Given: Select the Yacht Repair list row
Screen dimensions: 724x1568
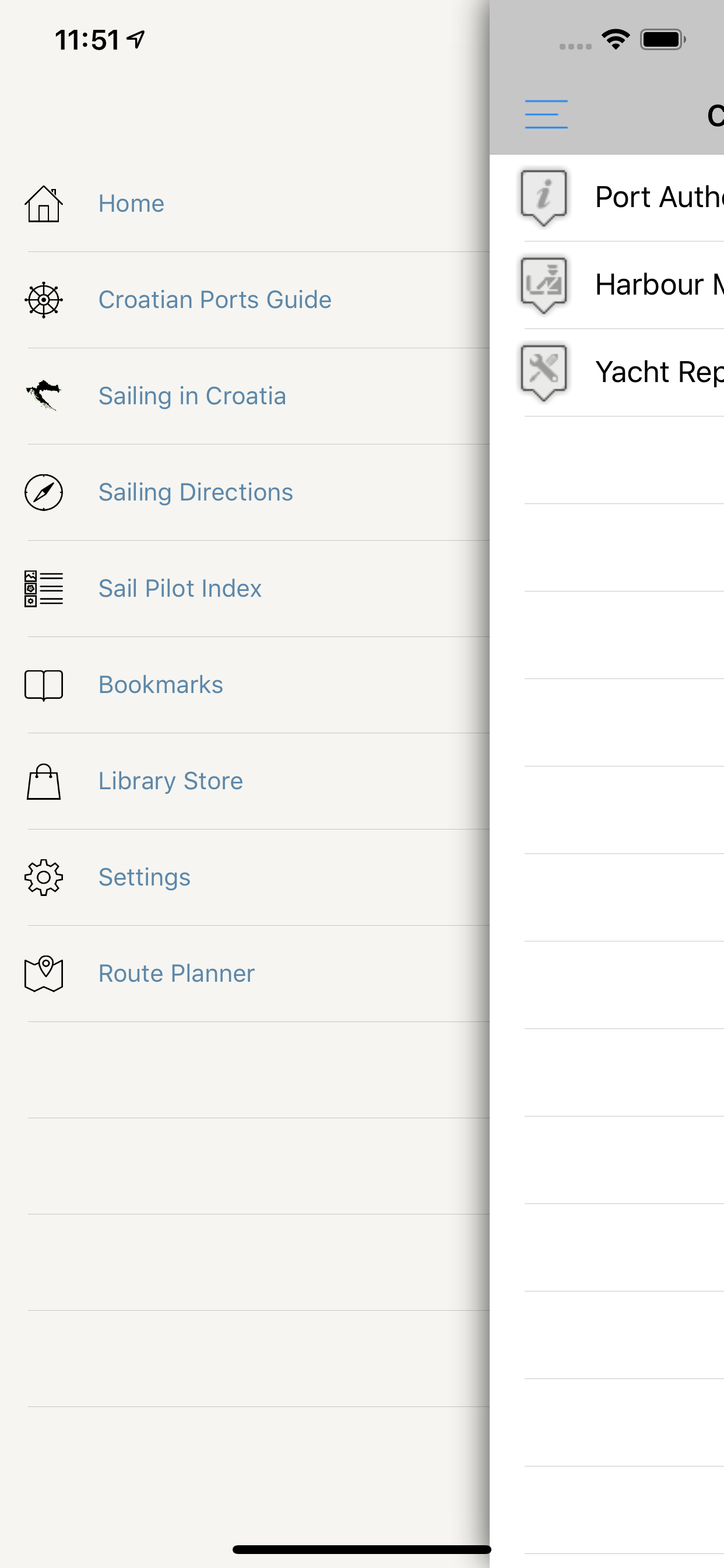Looking at the screenshot, I should 607,372.
